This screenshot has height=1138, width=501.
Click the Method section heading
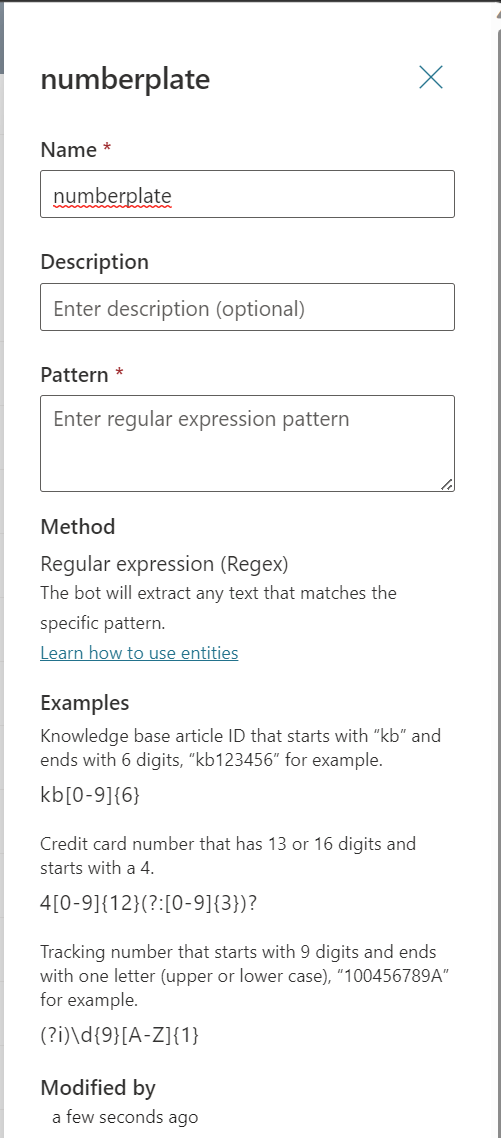click(x=78, y=526)
